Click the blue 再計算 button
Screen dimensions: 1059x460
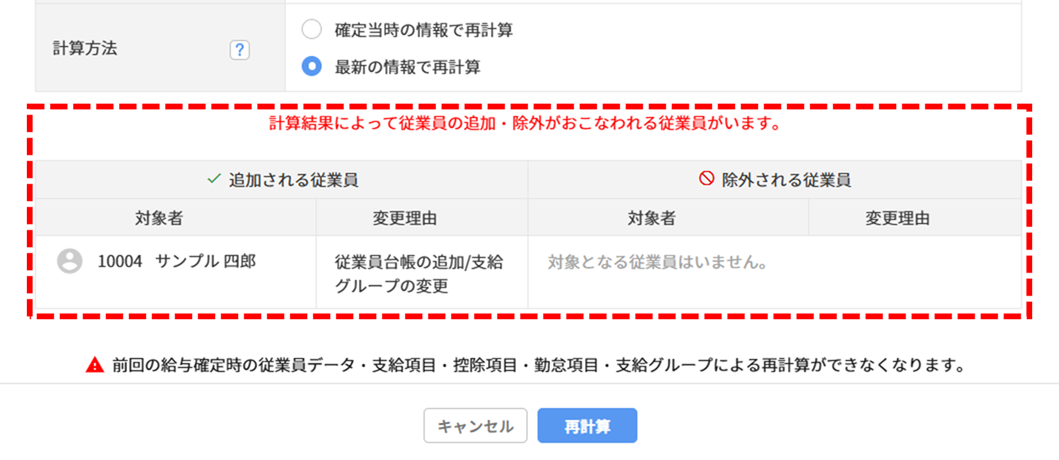[587, 426]
